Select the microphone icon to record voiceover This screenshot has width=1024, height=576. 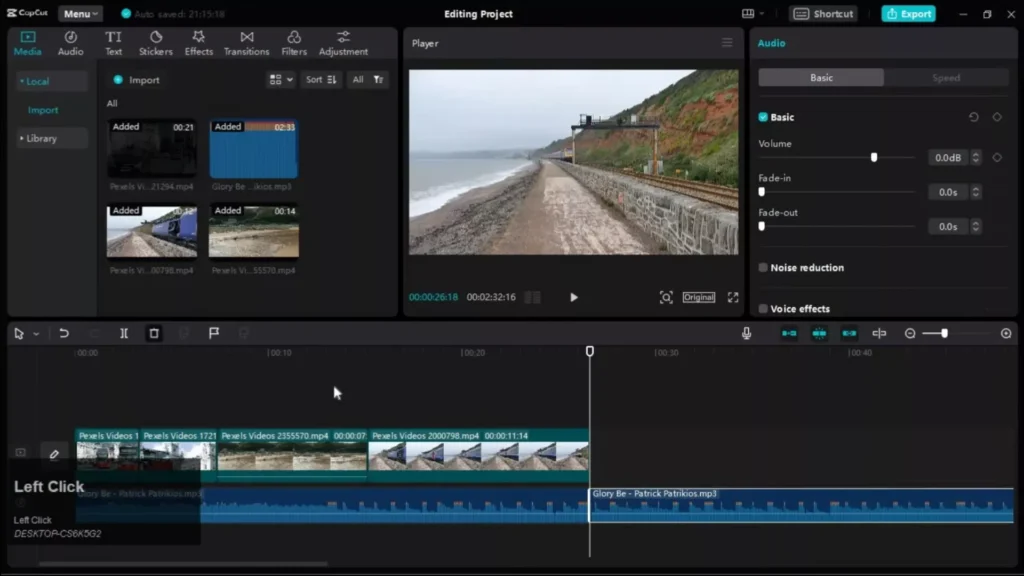(746, 333)
